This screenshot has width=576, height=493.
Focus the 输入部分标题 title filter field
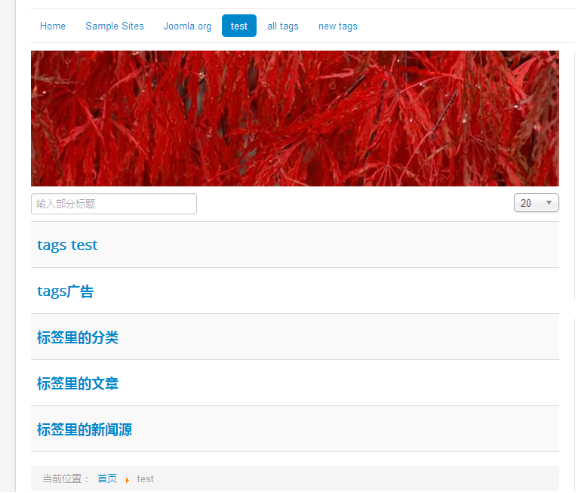(x=114, y=204)
